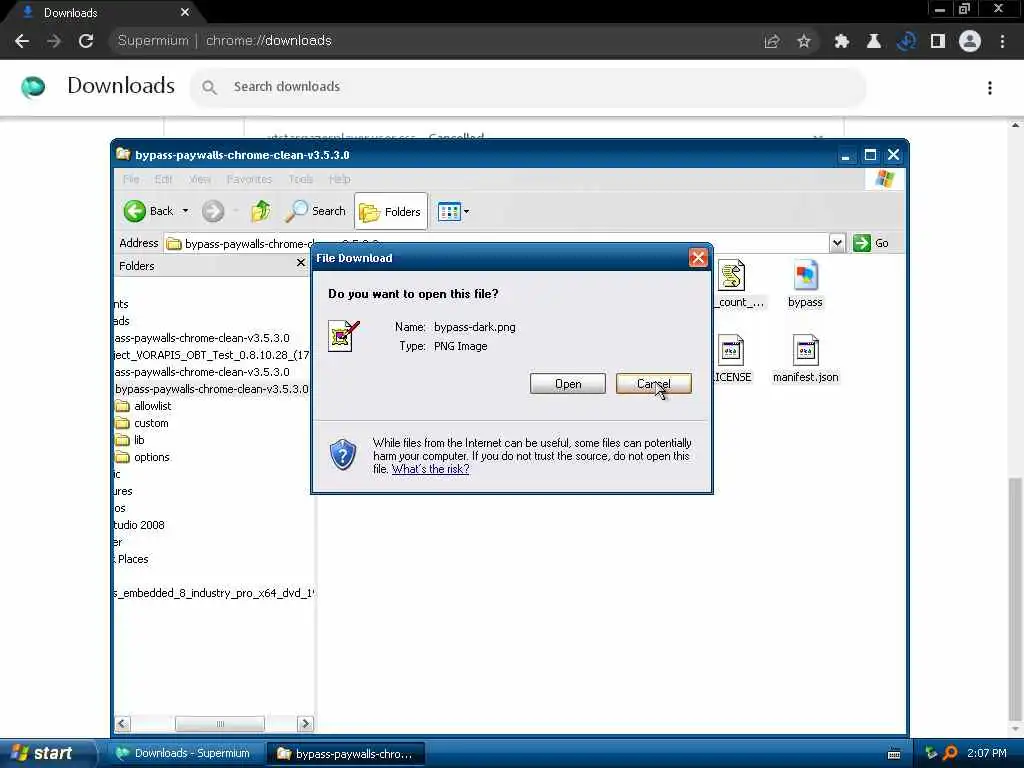Open the Windows Start menu
The image size is (1024, 768).
click(x=42, y=753)
